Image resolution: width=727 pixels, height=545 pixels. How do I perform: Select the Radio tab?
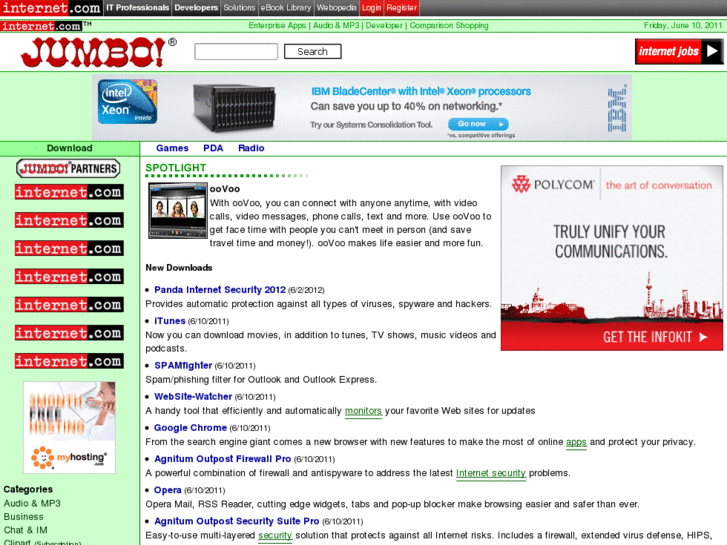click(x=251, y=148)
